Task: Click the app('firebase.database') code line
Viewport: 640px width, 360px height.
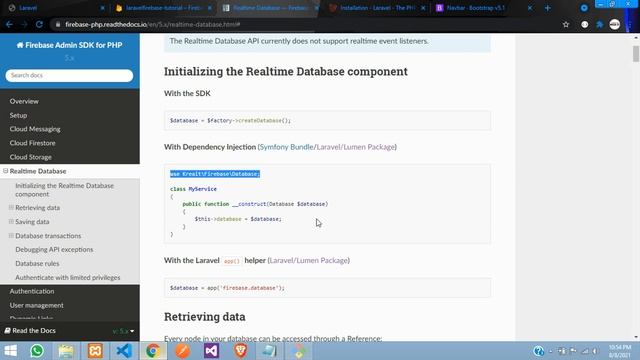Action: point(227,288)
